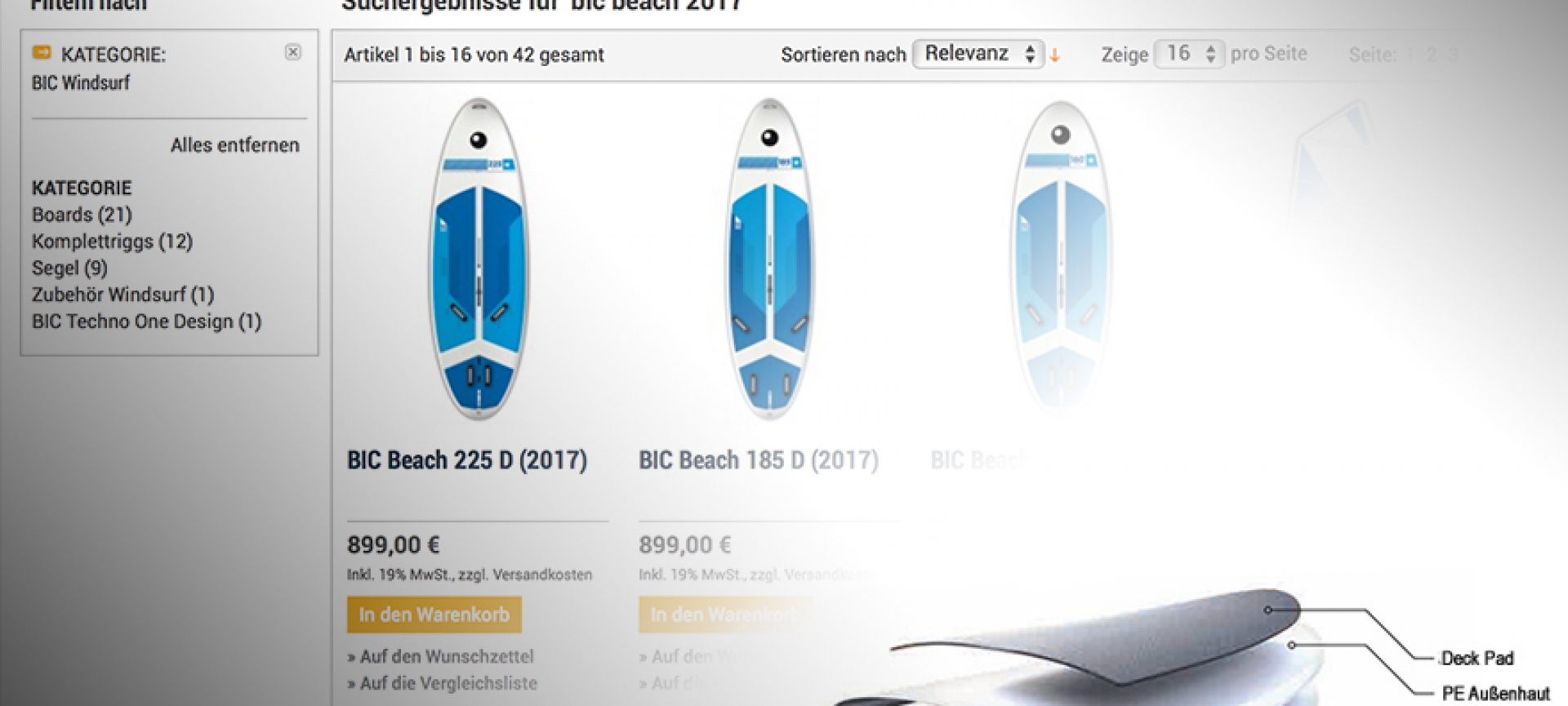Add 225 D to Wunschzettel

click(441, 656)
